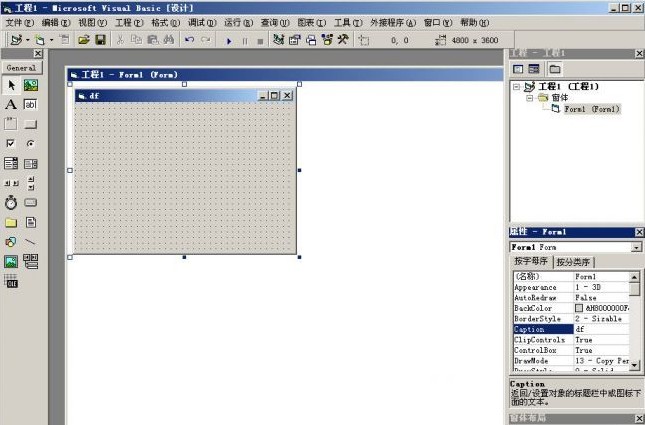Select the Data control in the toolbox

click(30, 261)
